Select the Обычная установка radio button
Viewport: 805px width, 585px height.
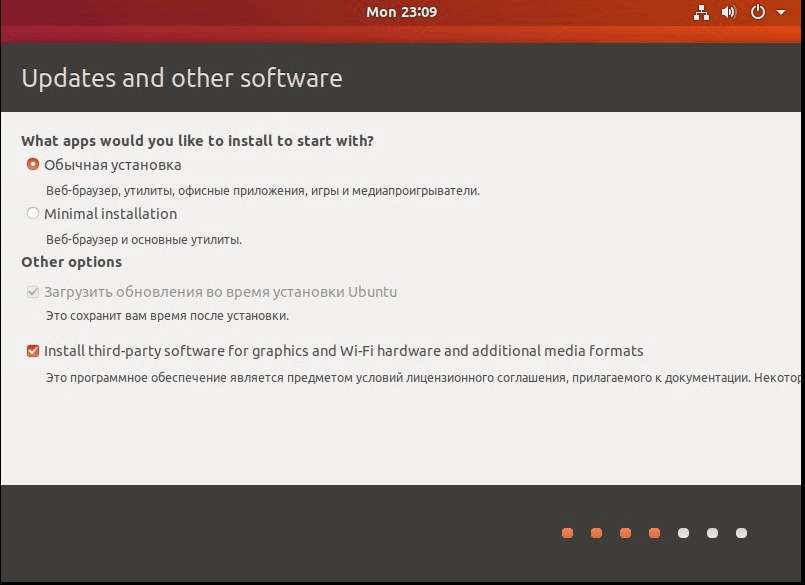[x=33, y=164]
